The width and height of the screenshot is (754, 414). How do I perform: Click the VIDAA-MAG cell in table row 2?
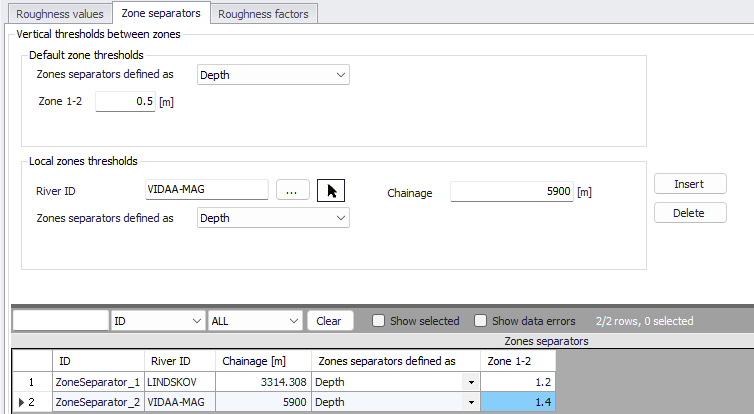point(180,402)
